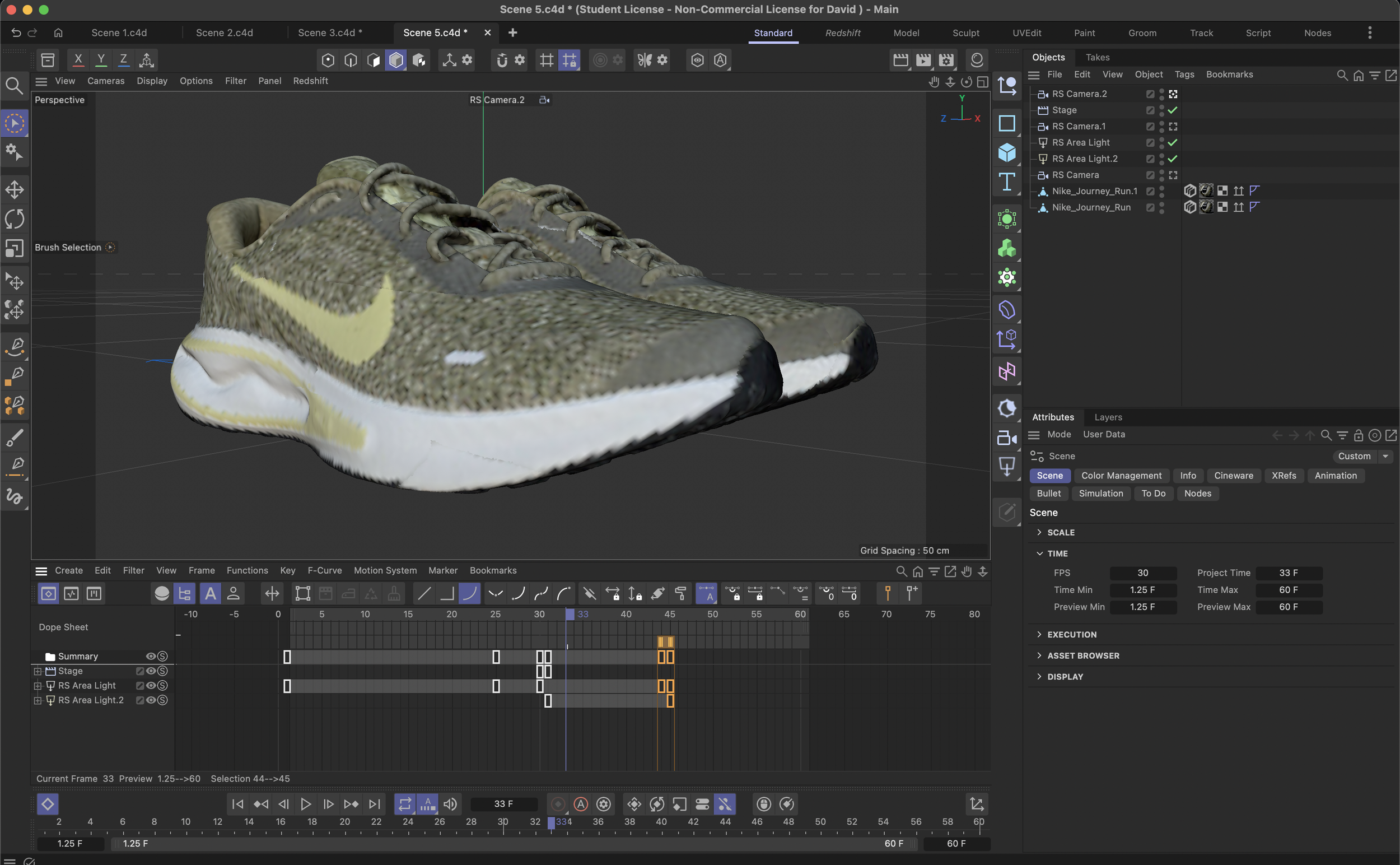Open the search magnifier in left toolbar
The height and width of the screenshot is (865, 1400).
(15, 86)
